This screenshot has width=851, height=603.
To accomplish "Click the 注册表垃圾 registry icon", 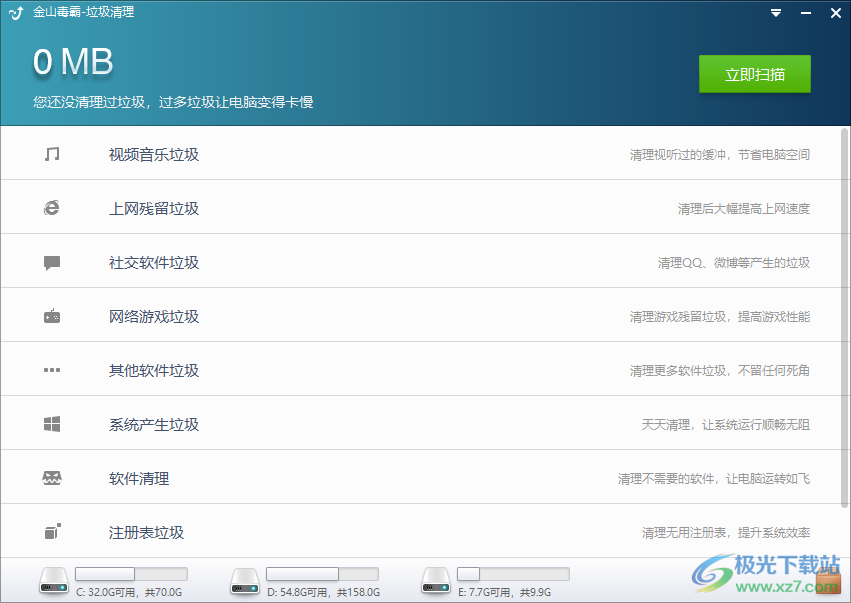I will pyautogui.click(x=53, y=531).
